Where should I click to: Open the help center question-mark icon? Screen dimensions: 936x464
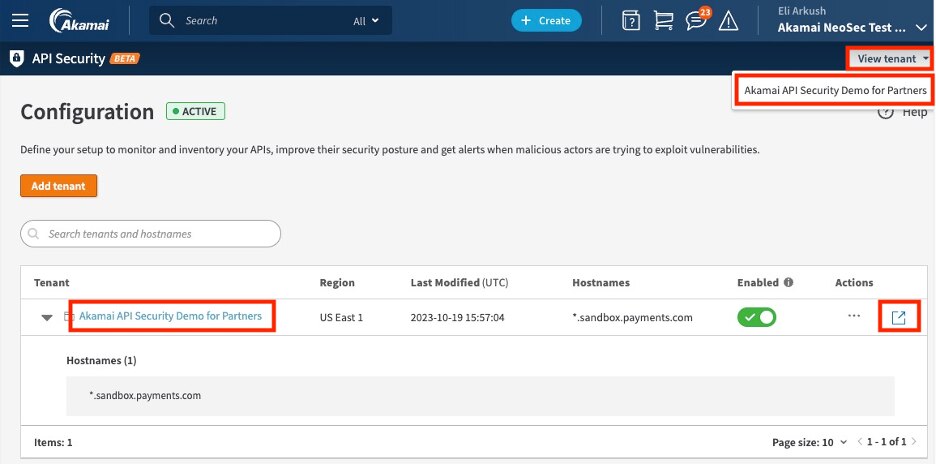(x=631, y=21)
